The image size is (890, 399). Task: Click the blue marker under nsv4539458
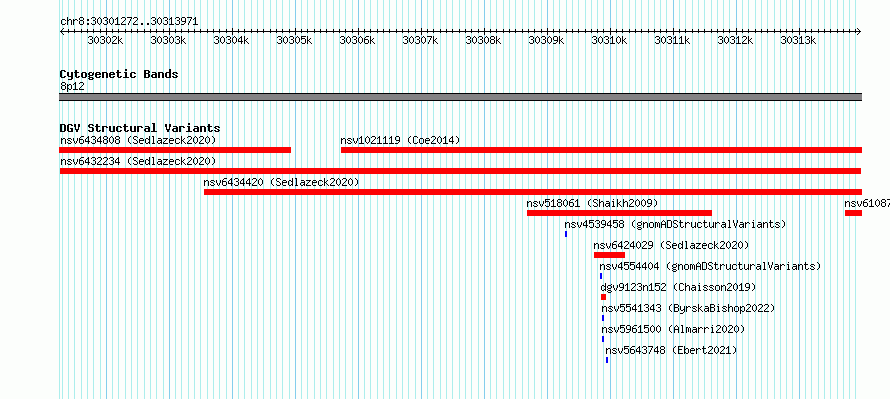(566, 234)
